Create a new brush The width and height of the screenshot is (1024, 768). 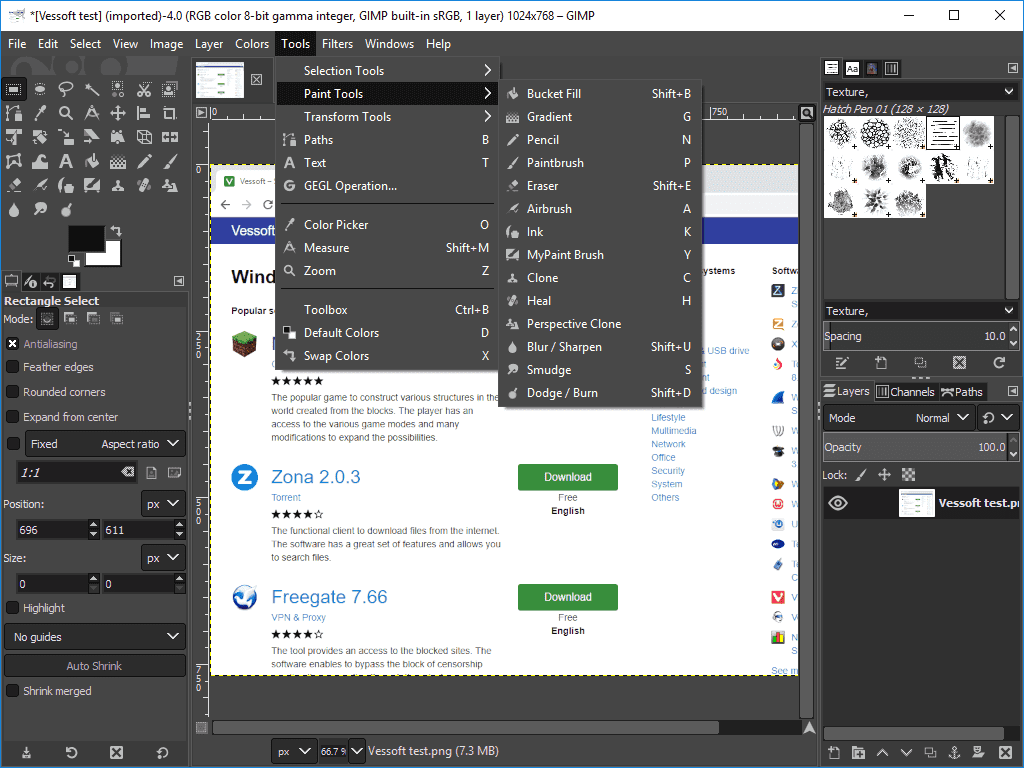pyautogui.click(x=881, y=362)
